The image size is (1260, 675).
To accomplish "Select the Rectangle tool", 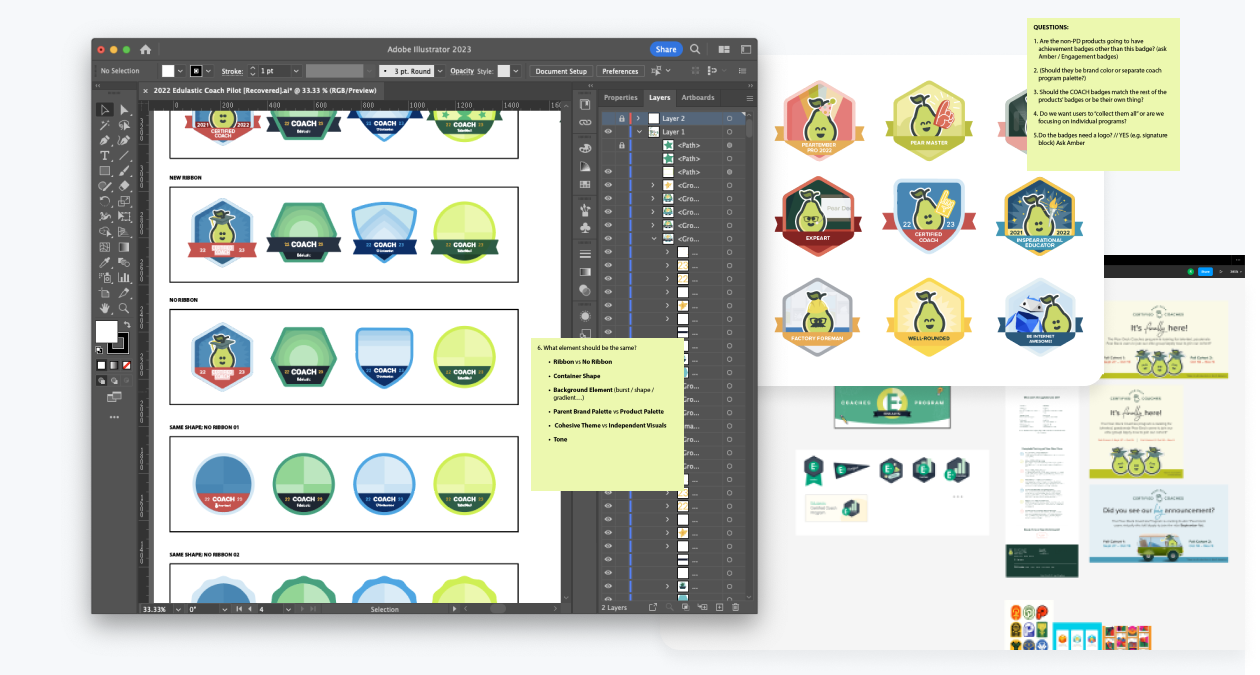I will pos(104,171).
